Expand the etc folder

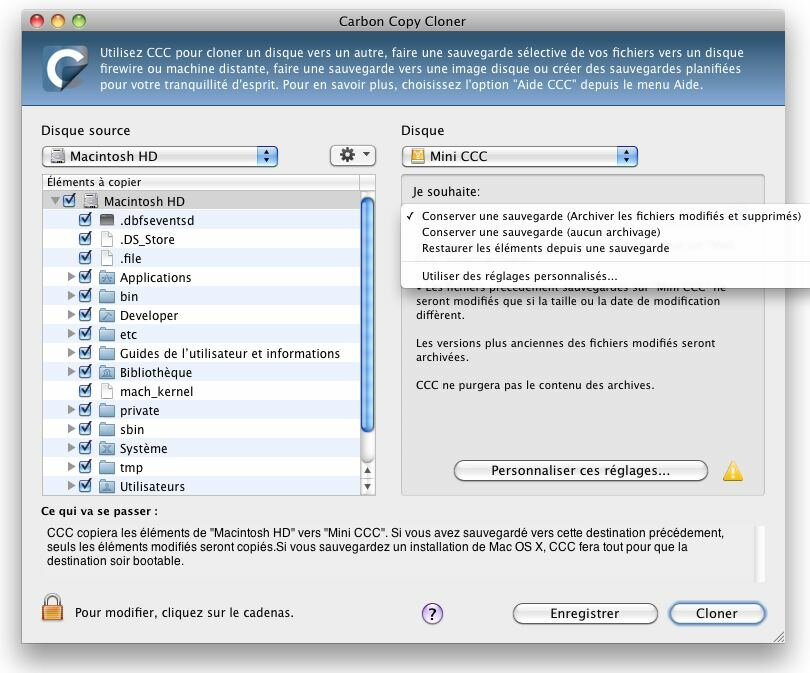coord(71,334)
